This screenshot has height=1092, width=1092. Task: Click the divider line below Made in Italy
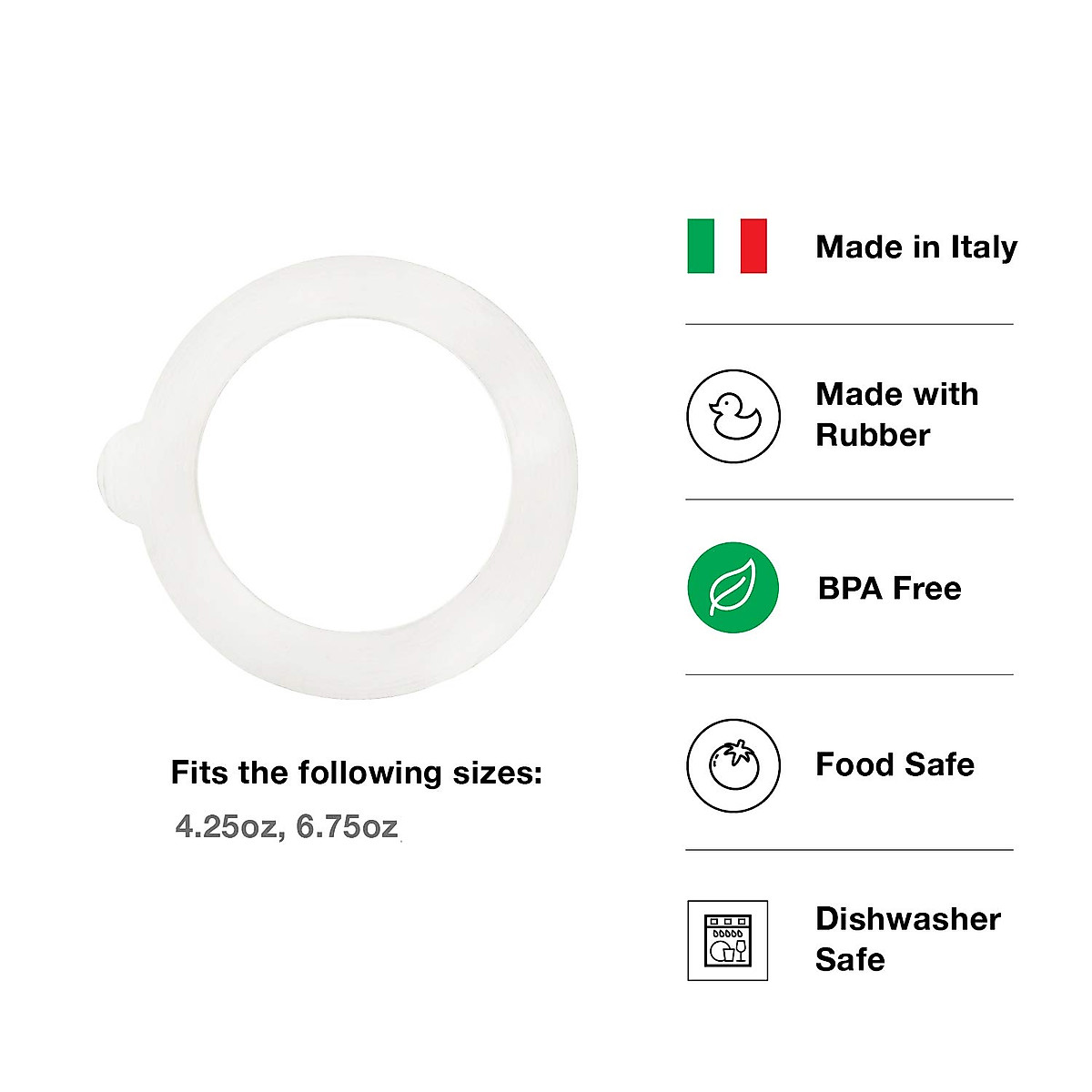[x=848, y=324]
